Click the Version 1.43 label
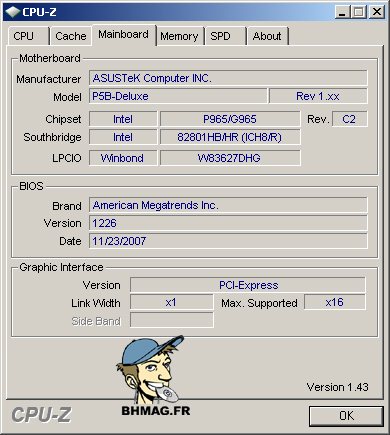 click(x=337, y=387)
